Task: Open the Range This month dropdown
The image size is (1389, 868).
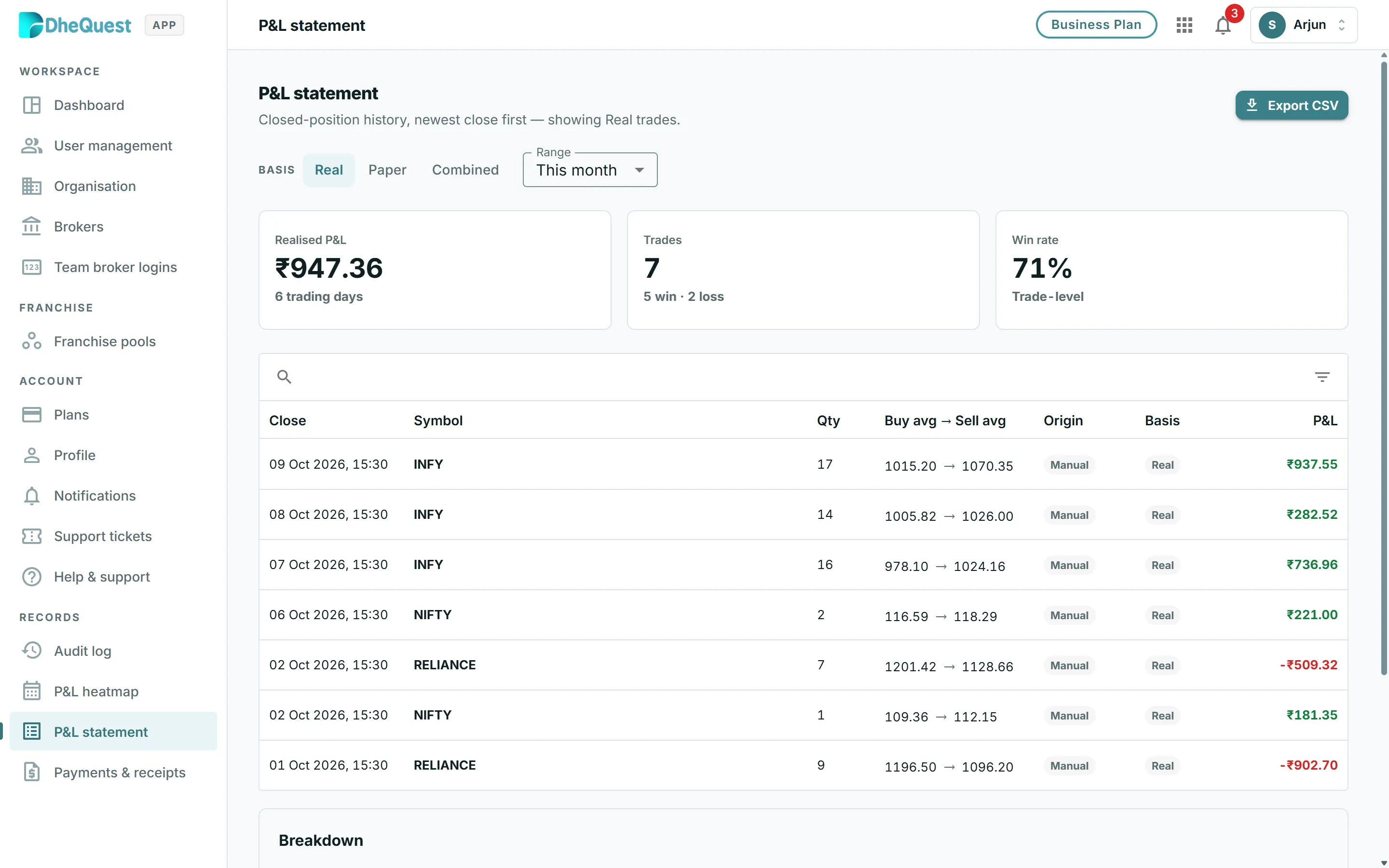Action: (590, 170)
